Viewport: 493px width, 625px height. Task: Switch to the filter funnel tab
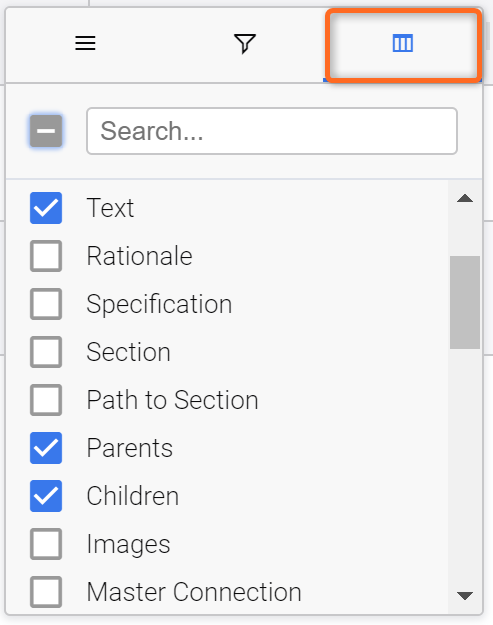coord(244,43)
